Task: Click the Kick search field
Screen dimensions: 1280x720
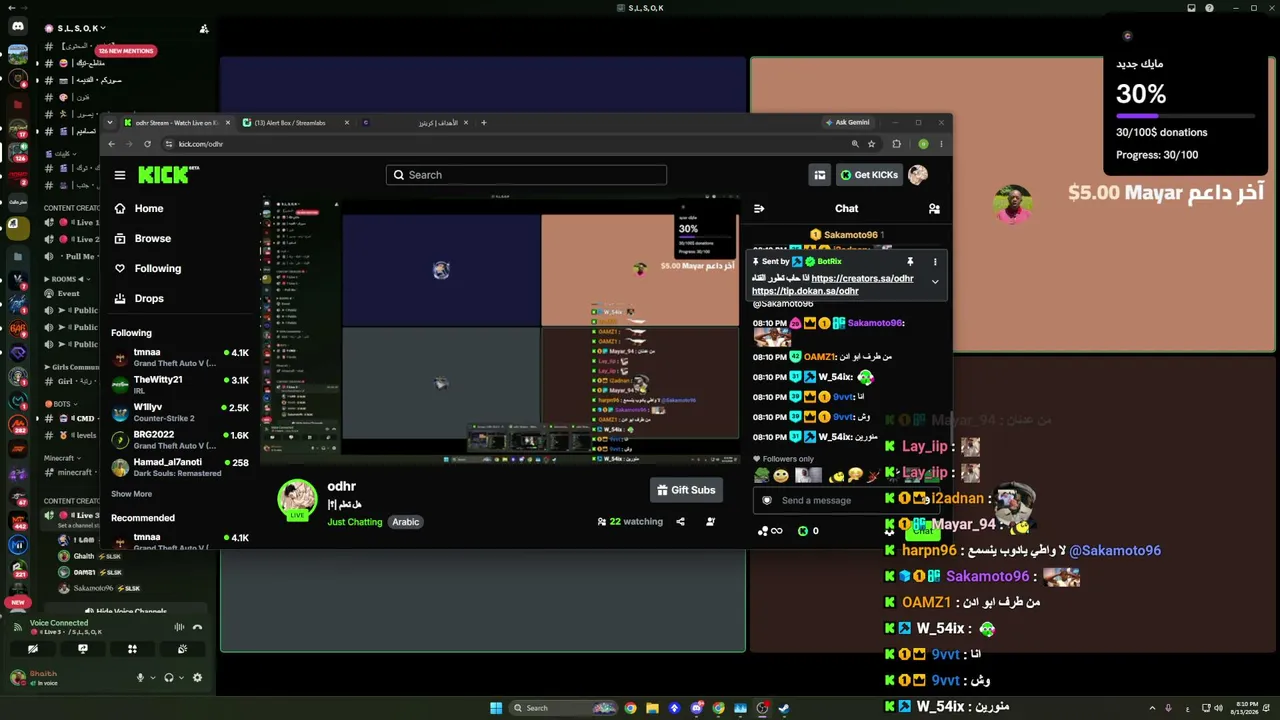Action: (526, 175)
